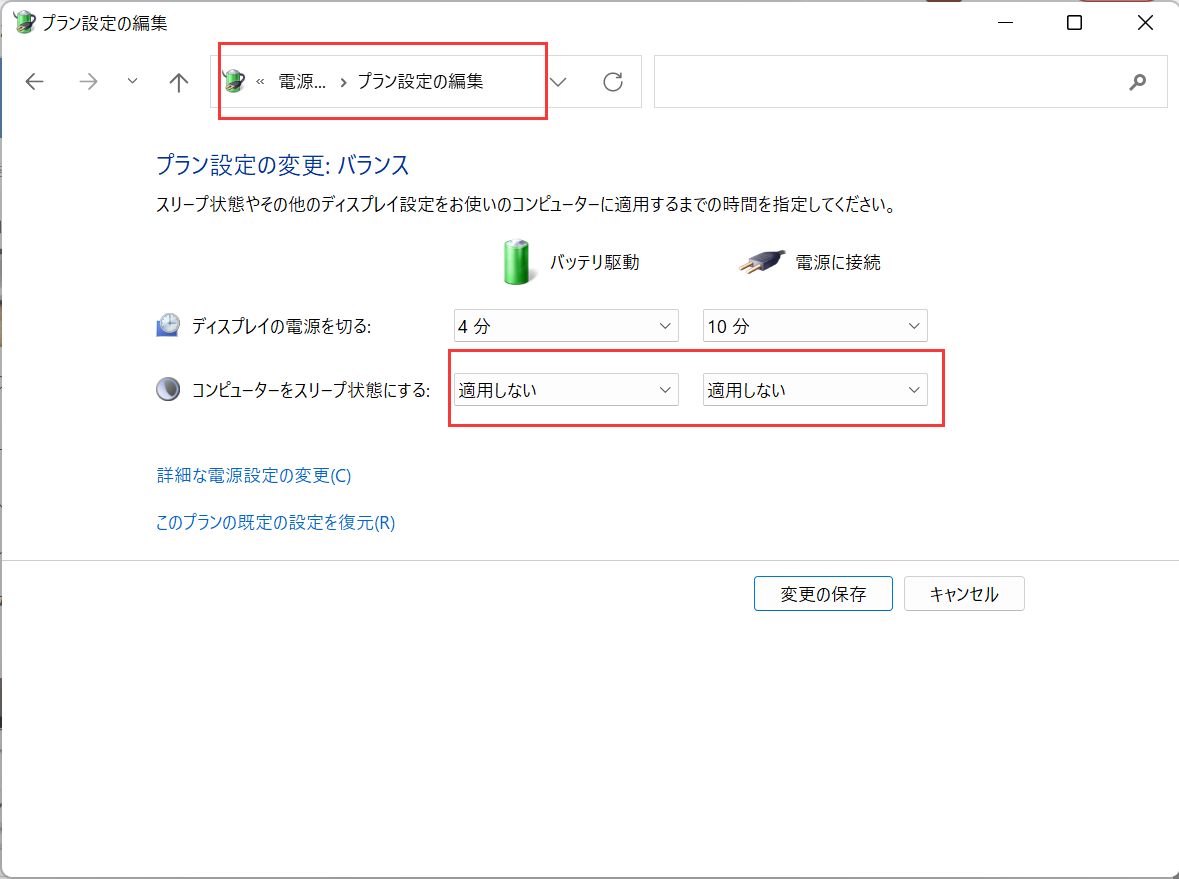Click the forward navigation arrow

tap(88, 81)
